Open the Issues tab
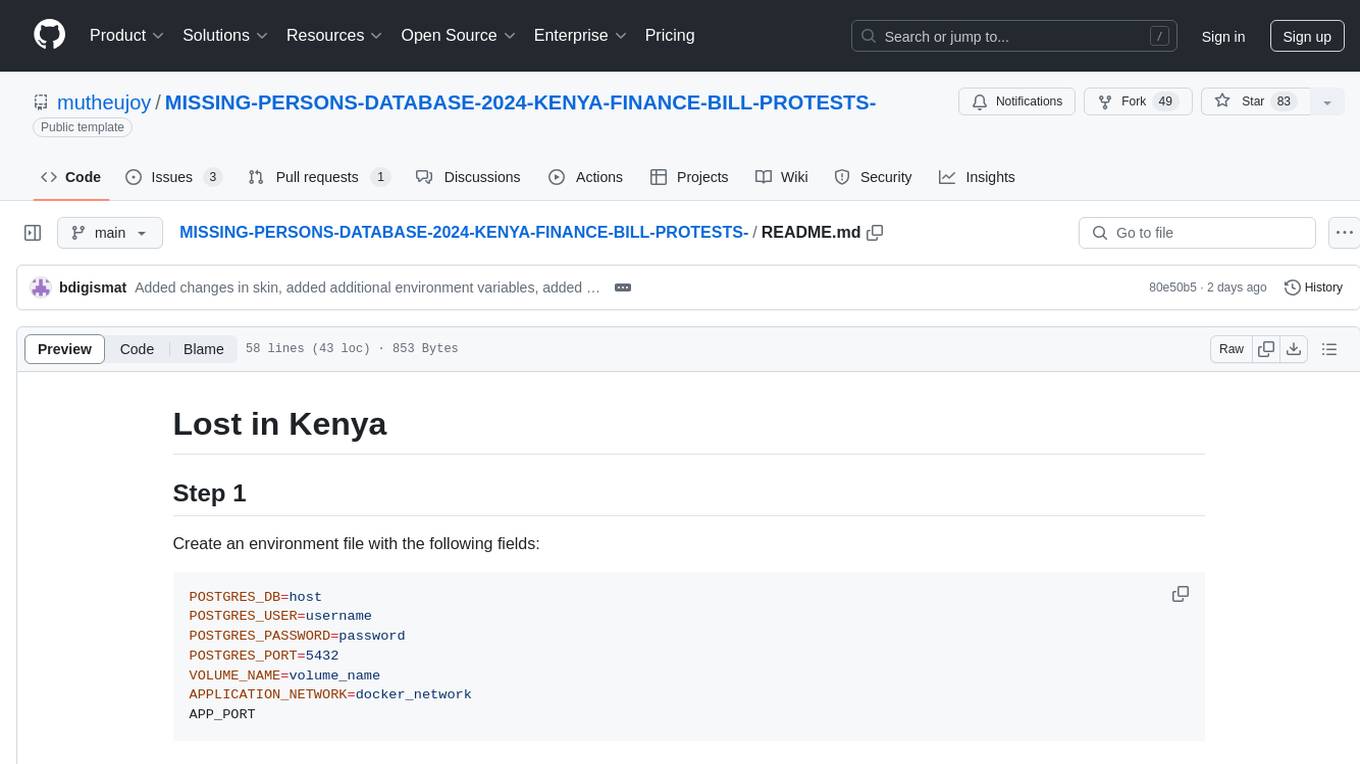 point(173,177)
